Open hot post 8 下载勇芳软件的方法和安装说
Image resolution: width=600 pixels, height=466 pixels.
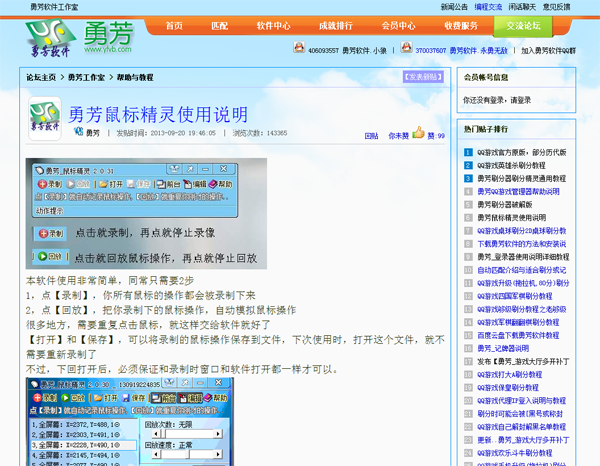point(522,244)
